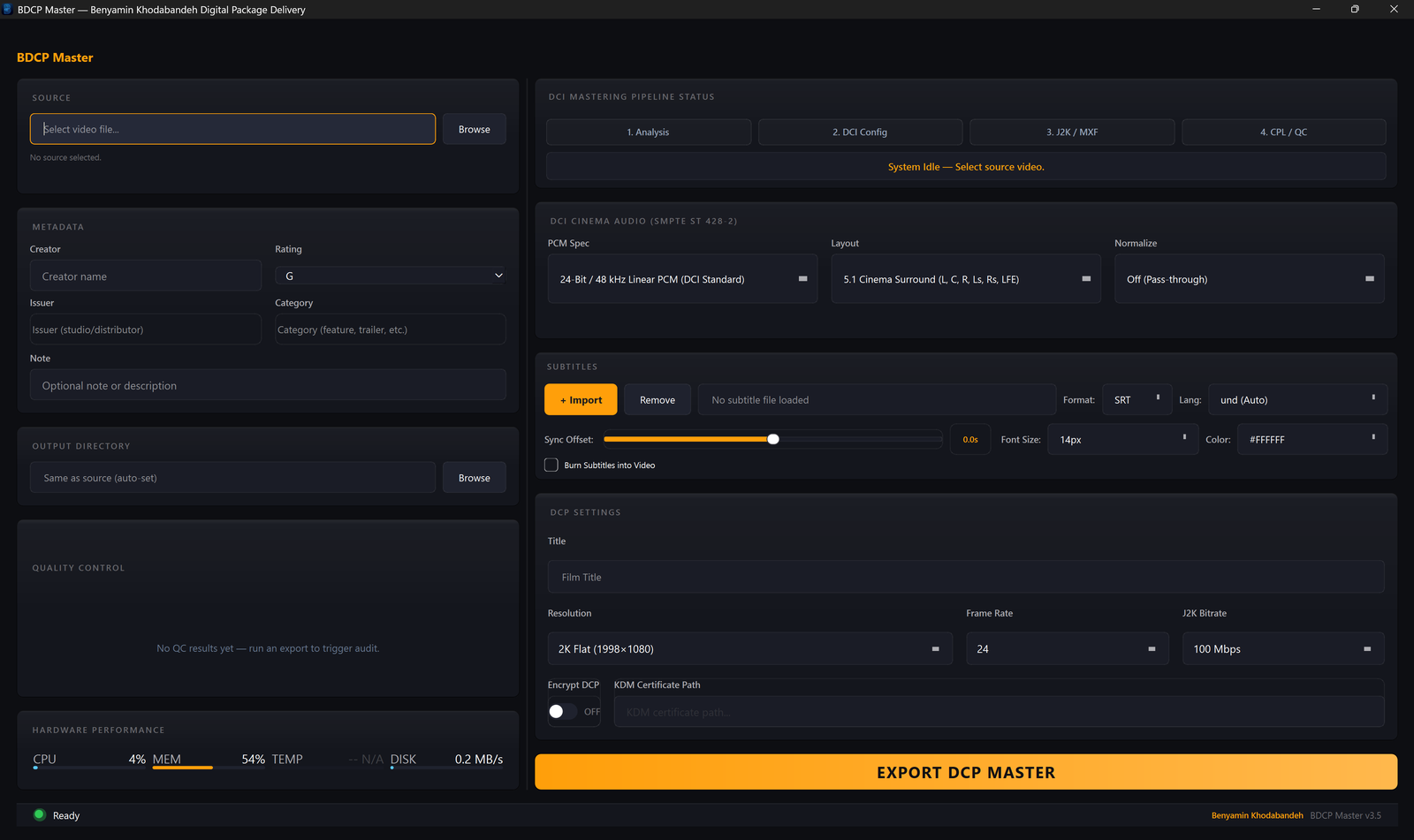Image resolution: width=1414 pixels, height=840 pixels.
Task: Click the green Ready status indicator dot
Action: point(39,814)
